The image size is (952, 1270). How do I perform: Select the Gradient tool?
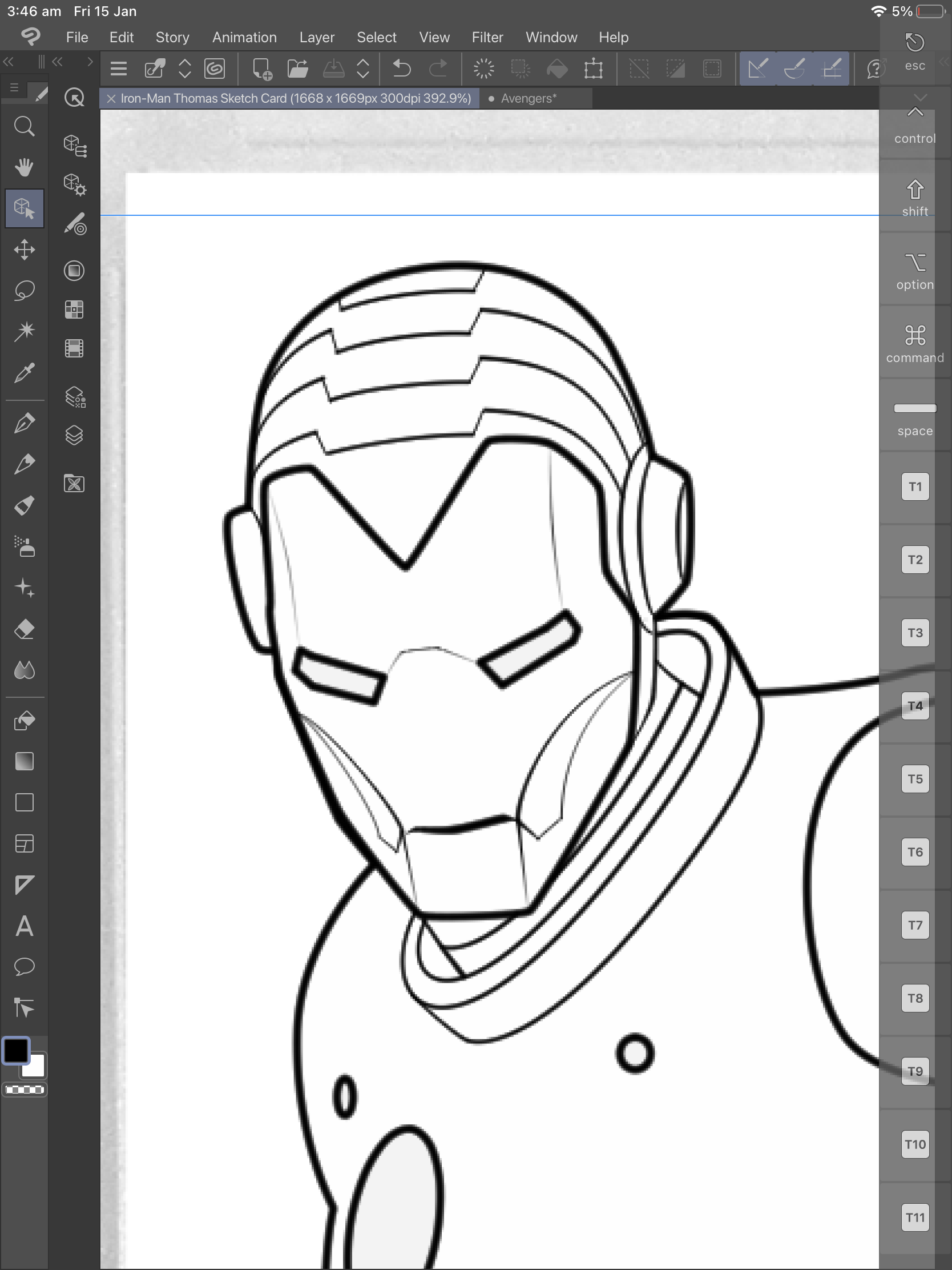coord(24,762)
